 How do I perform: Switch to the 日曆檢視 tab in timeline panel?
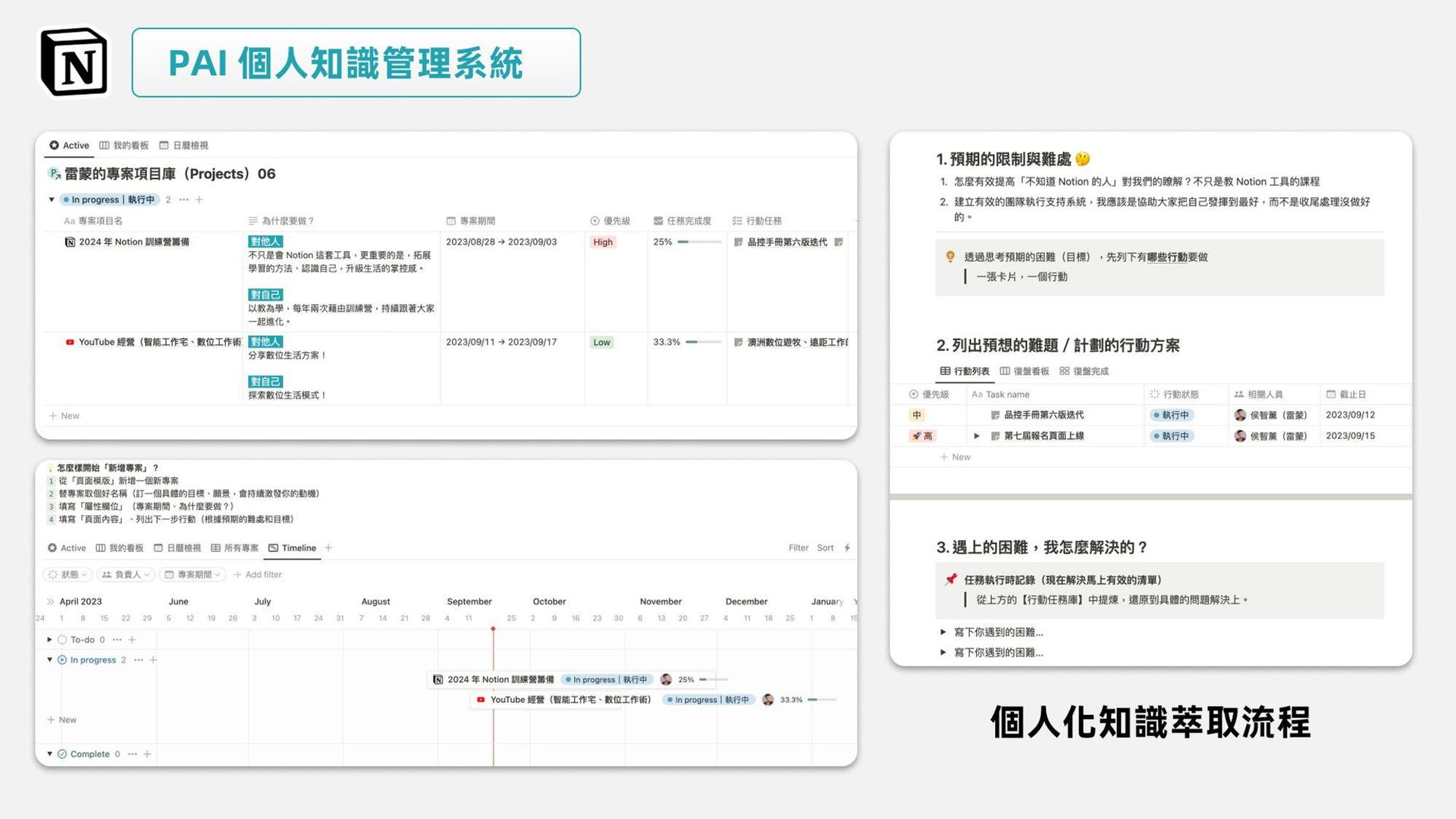pos(177,548)
